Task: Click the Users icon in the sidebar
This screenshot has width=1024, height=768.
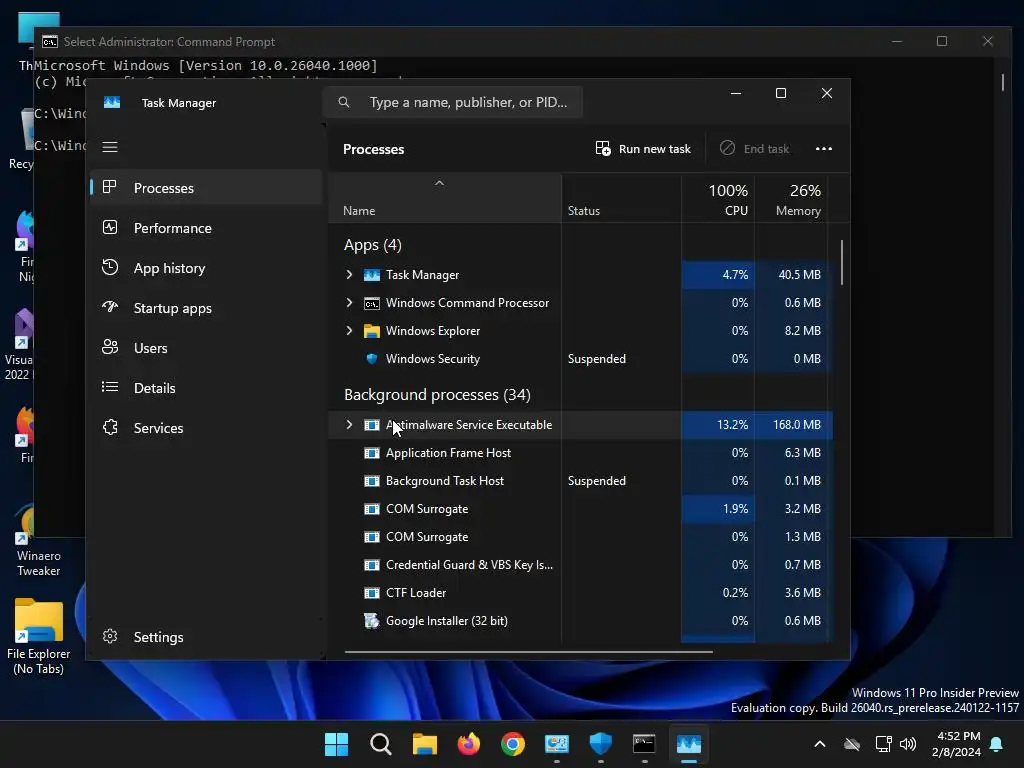Action: (x=110, y=347)
